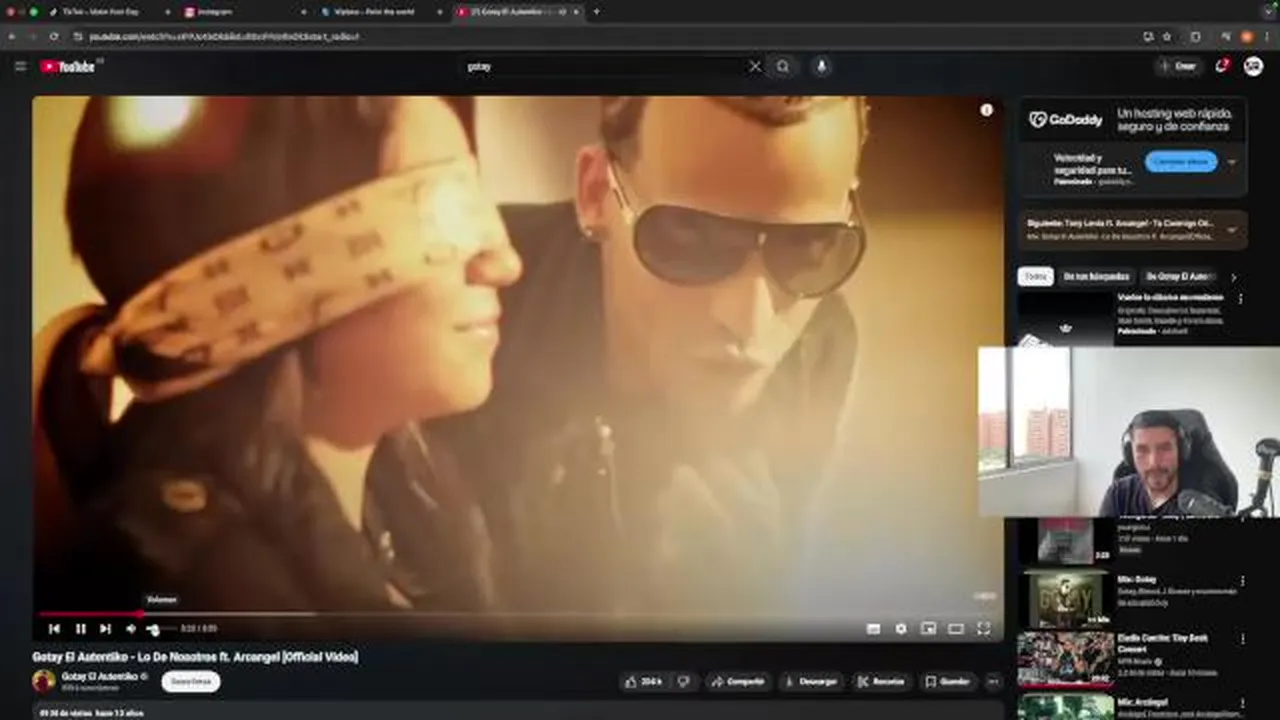The image size is (1280, 720).
Task: Open YouTube notifications bell
Action: [1221, 66]
